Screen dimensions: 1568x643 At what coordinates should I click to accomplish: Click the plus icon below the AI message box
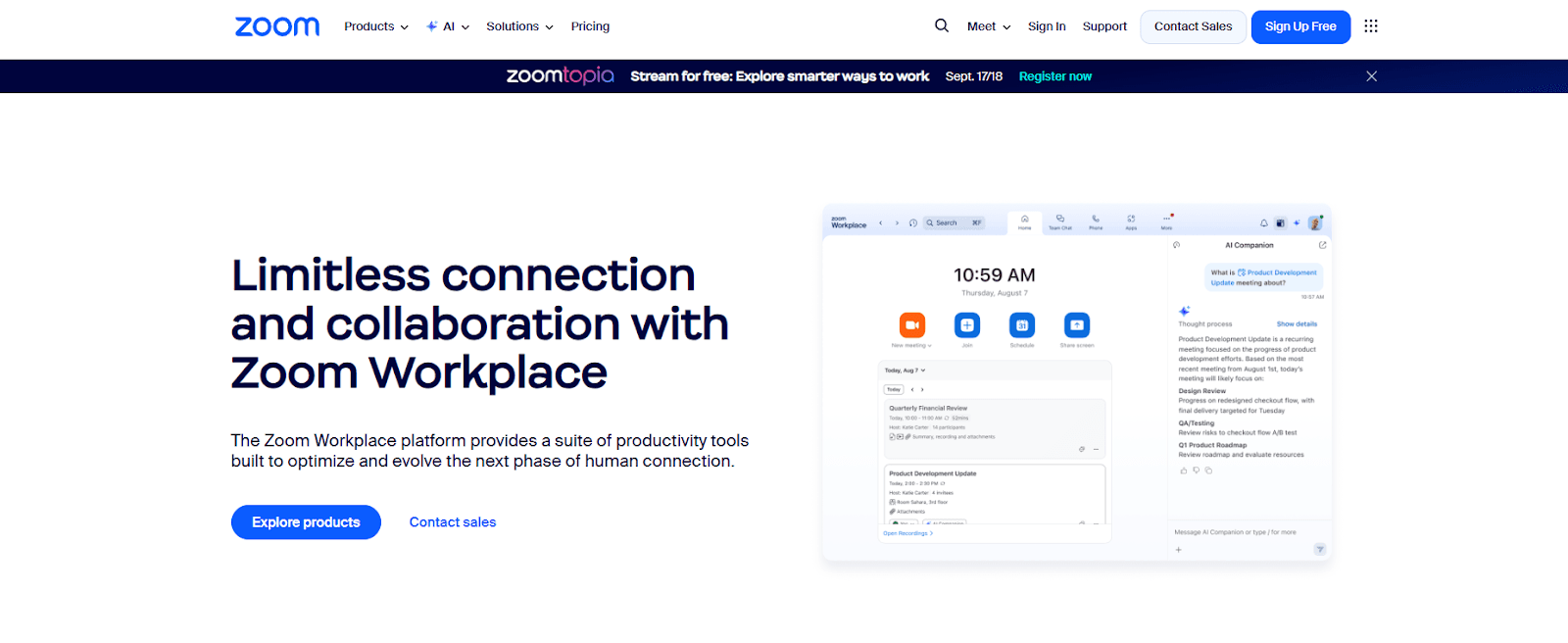pos(1179,550)
